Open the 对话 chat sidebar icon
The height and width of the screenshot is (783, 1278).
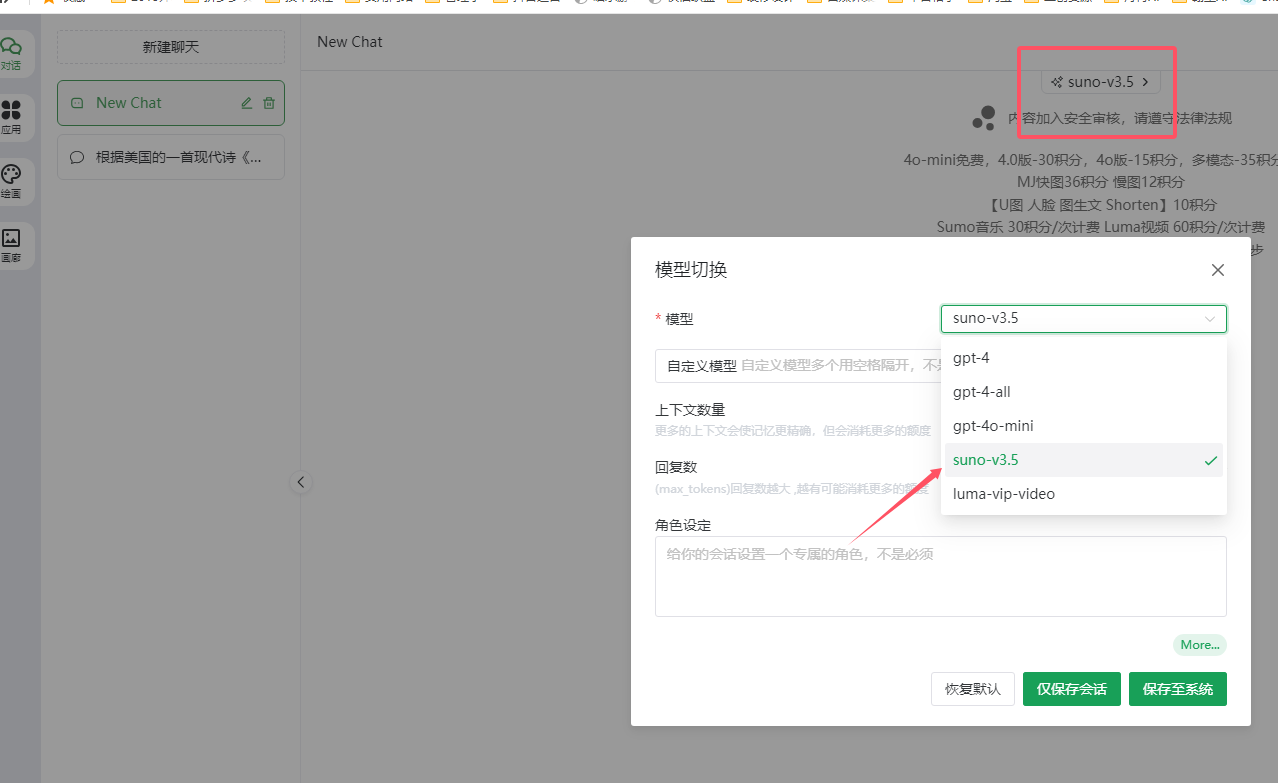(12, 54)
